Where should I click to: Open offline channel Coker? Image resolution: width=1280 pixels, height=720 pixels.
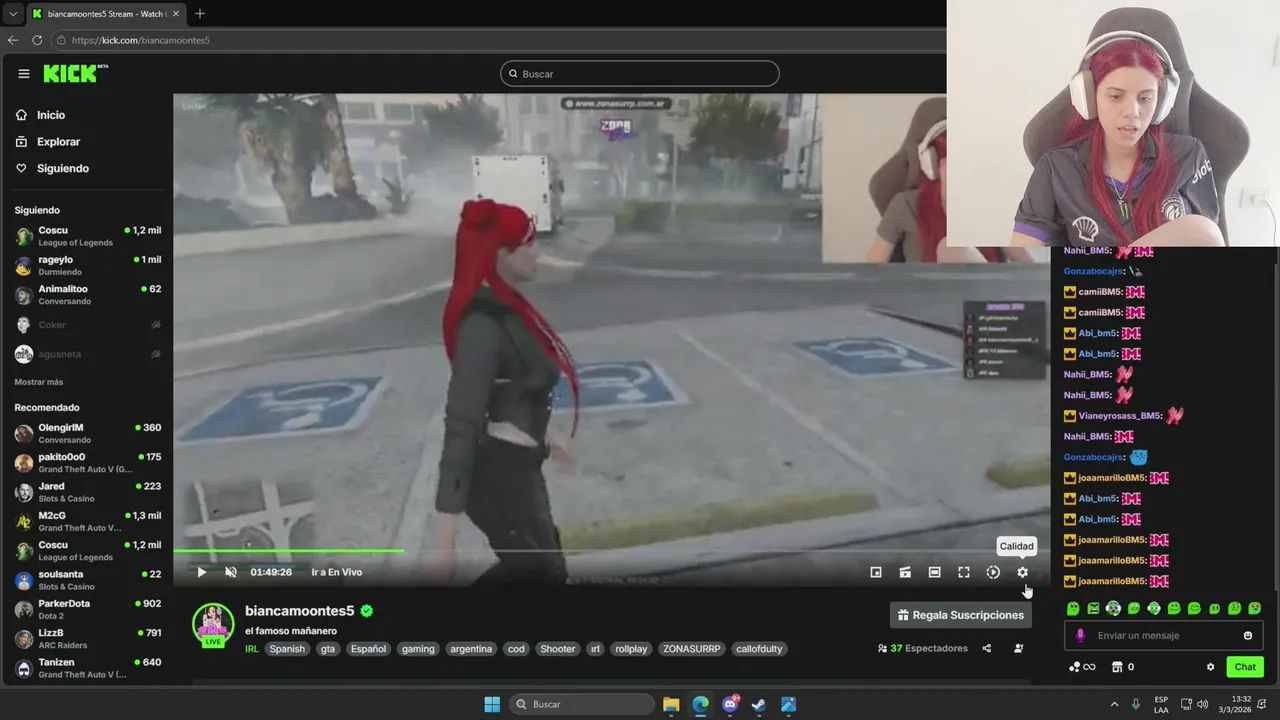87,325
